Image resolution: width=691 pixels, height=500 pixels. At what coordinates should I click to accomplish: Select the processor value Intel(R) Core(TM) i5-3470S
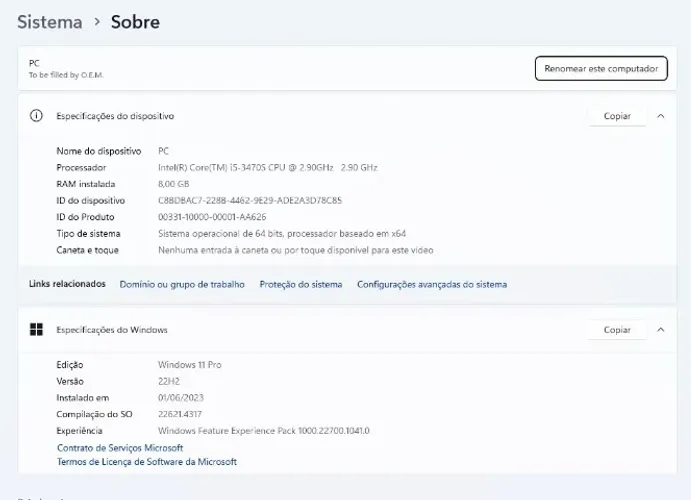point(267,167)
